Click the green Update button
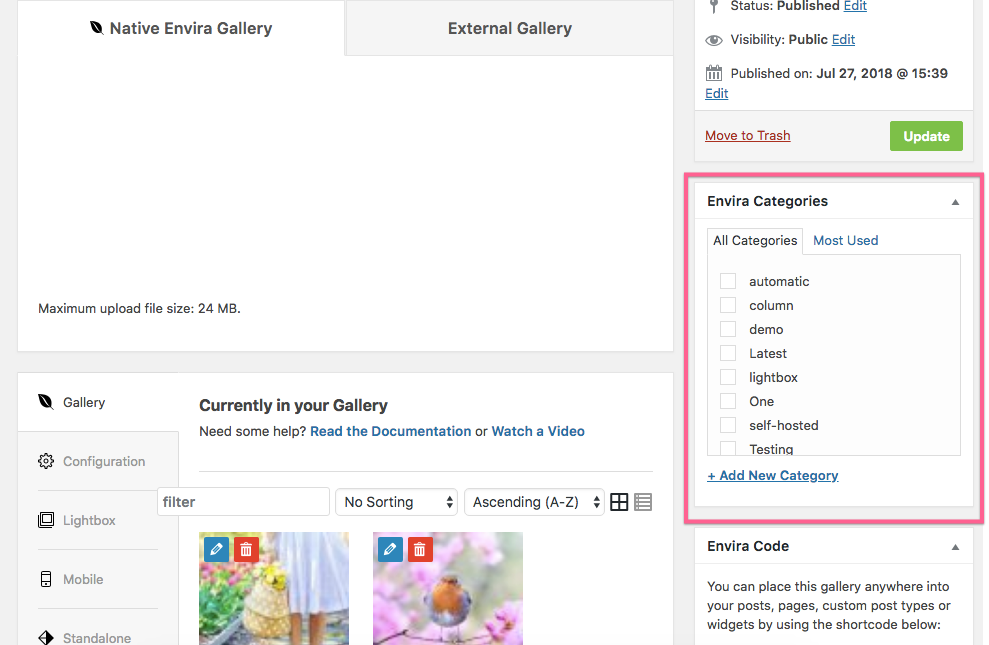989x645 pixels. coord(926,136)
